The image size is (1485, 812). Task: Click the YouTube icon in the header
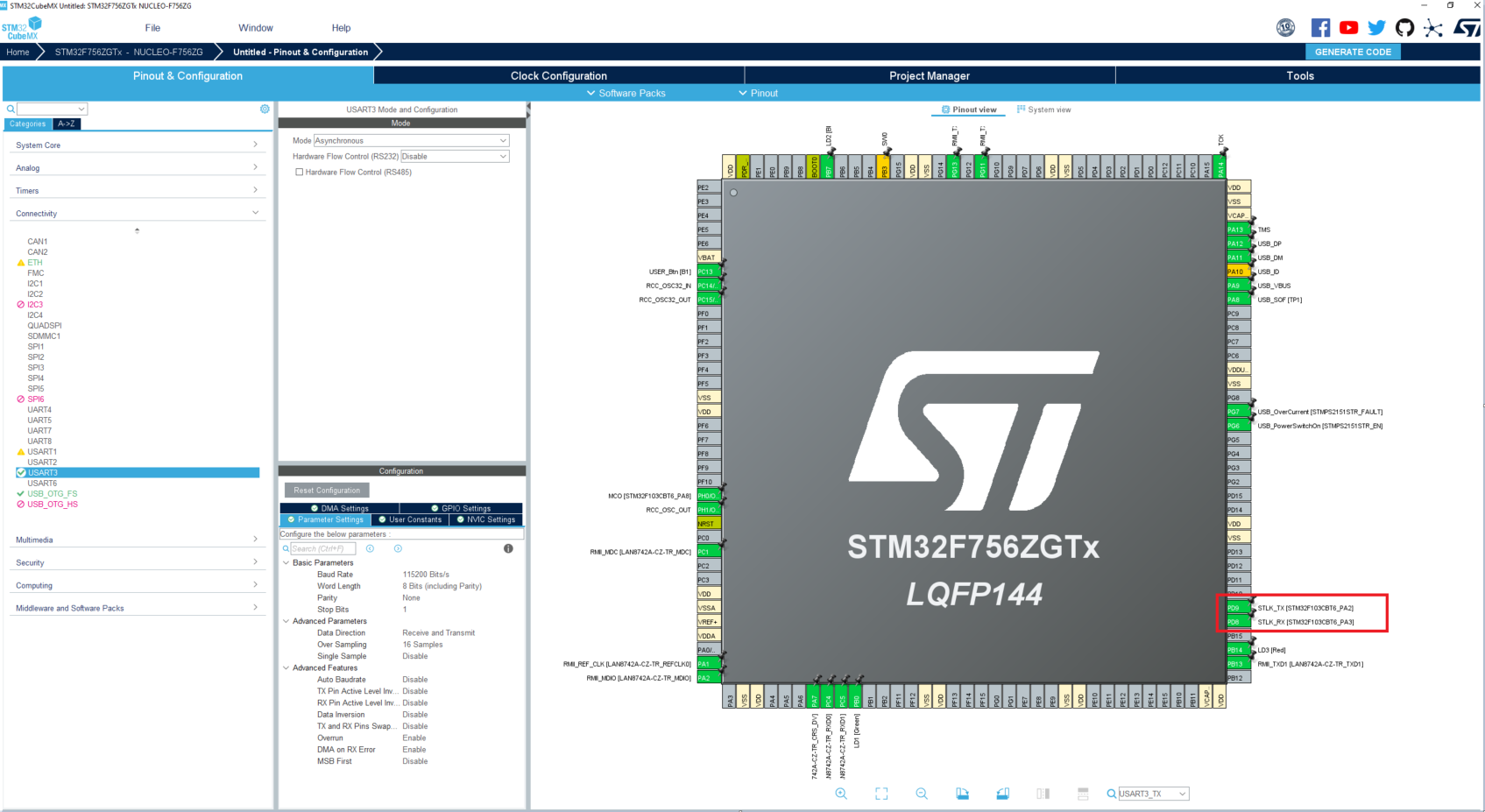pos(1348,27)
